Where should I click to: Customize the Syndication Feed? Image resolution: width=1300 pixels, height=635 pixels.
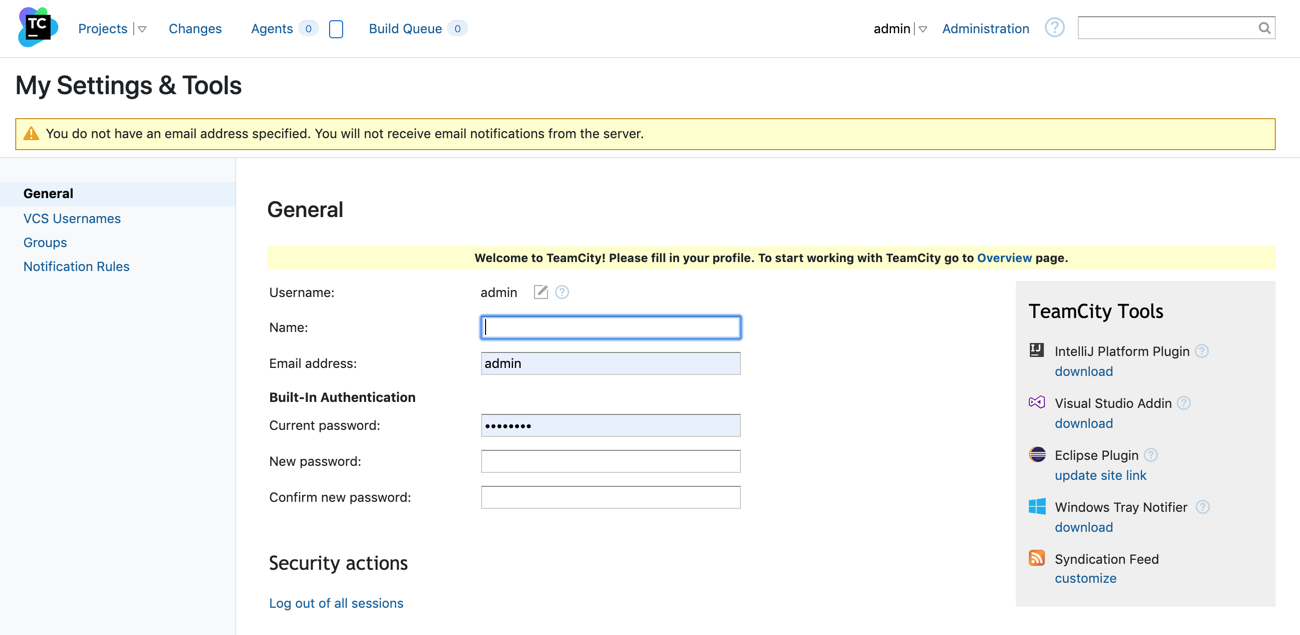pyautogui.click(x=1086, y=578)
